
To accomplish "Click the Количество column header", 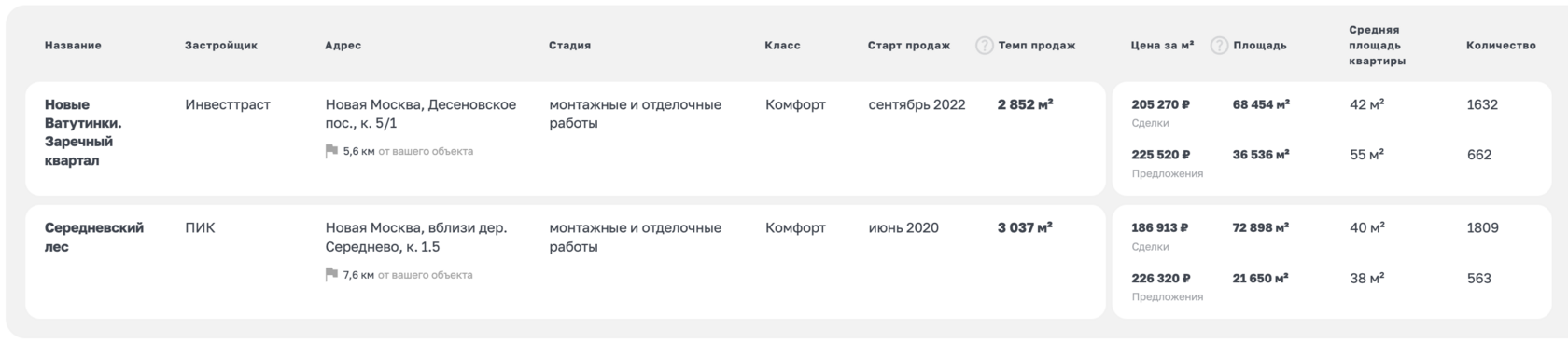I will tap(1501, 45).
